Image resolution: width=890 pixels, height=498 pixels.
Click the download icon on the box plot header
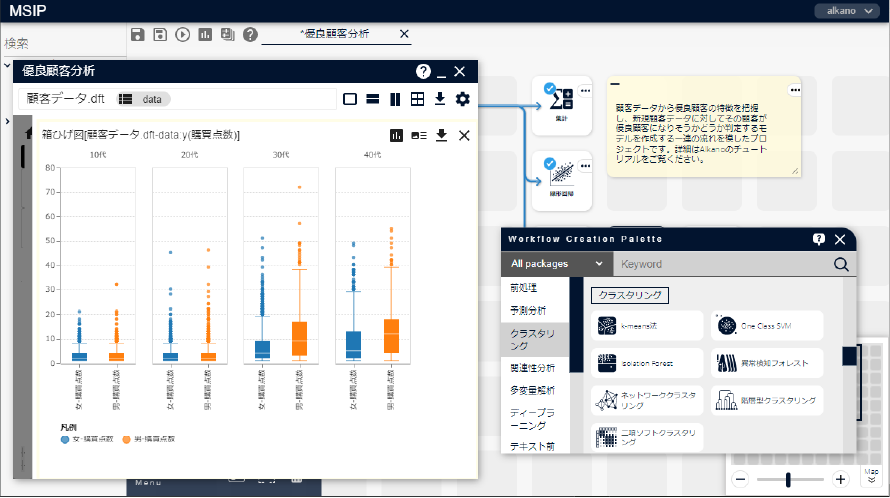coord(441,135)
